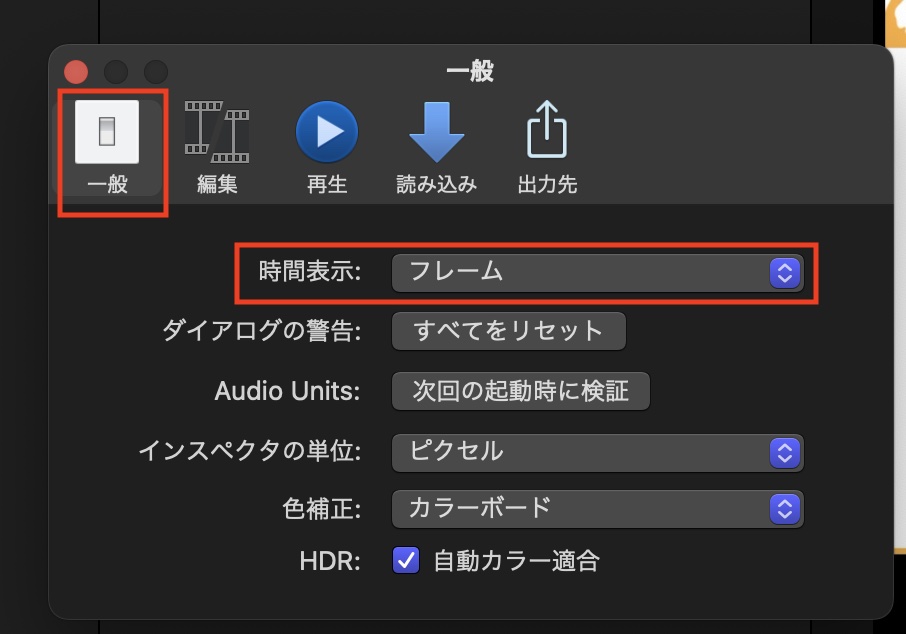Click the ダイアログの警告: label
This screenshot has width=906, height=634.
262,331
